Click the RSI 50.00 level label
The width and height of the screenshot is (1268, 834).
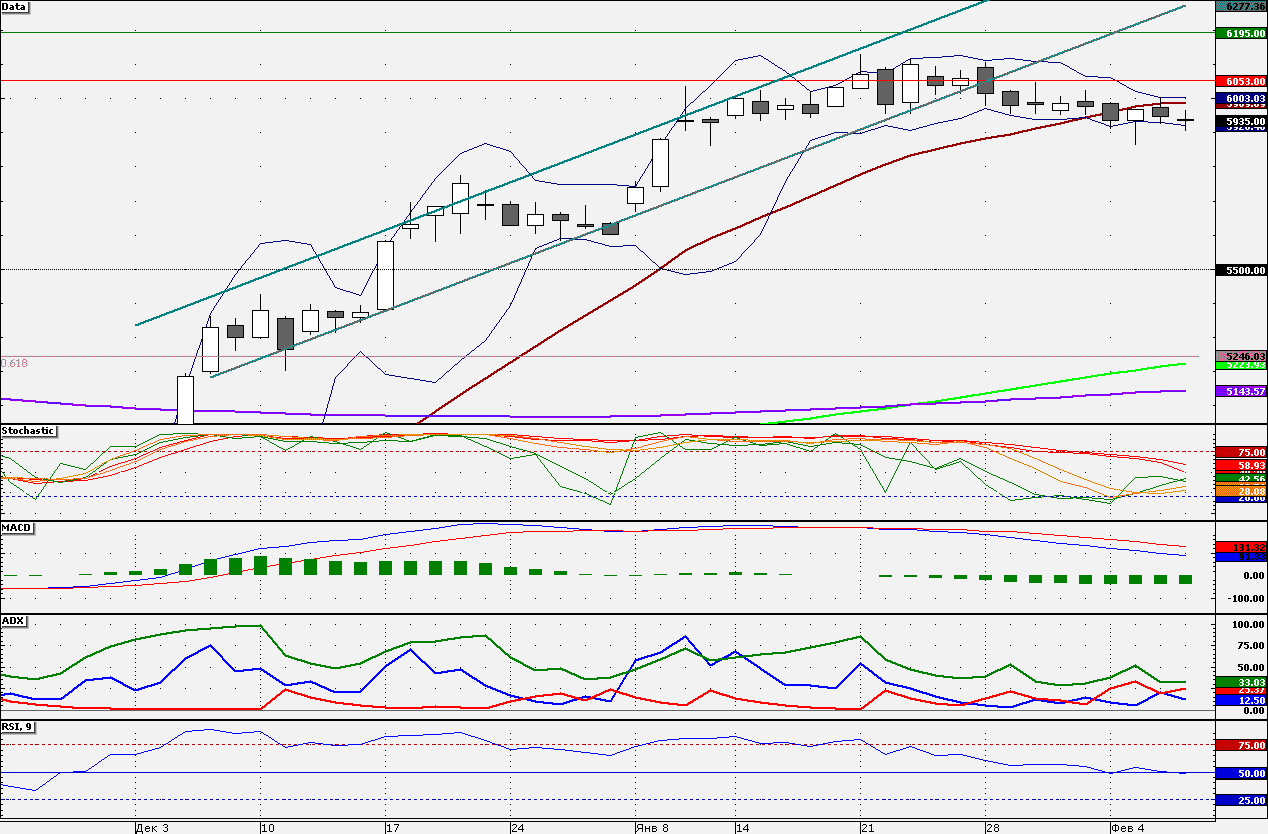coord(1240,774)
